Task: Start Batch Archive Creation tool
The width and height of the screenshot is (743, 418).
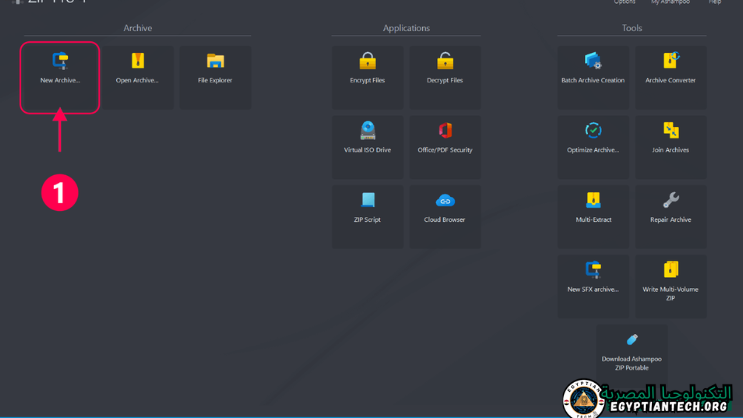Action: pos(593,78)
